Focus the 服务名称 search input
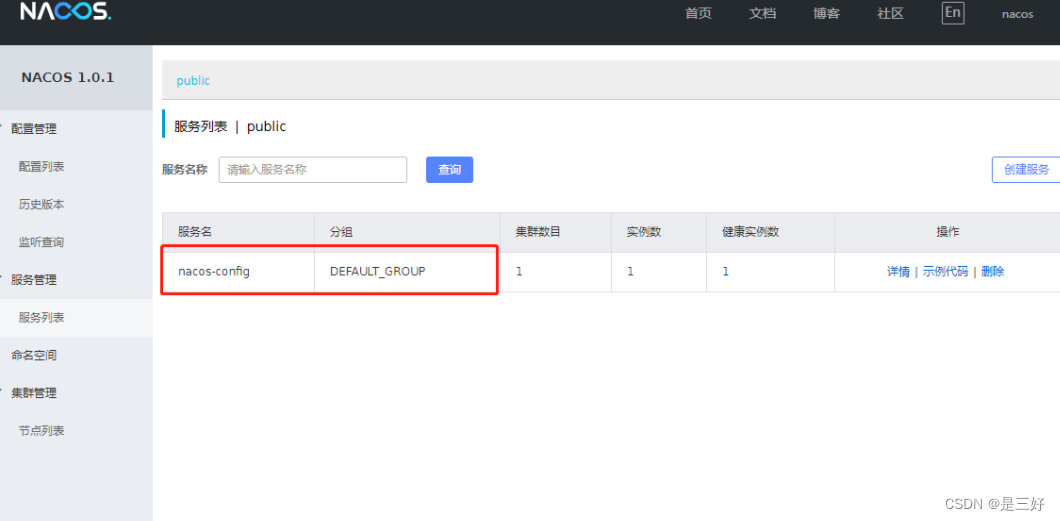 pos(313,170)
